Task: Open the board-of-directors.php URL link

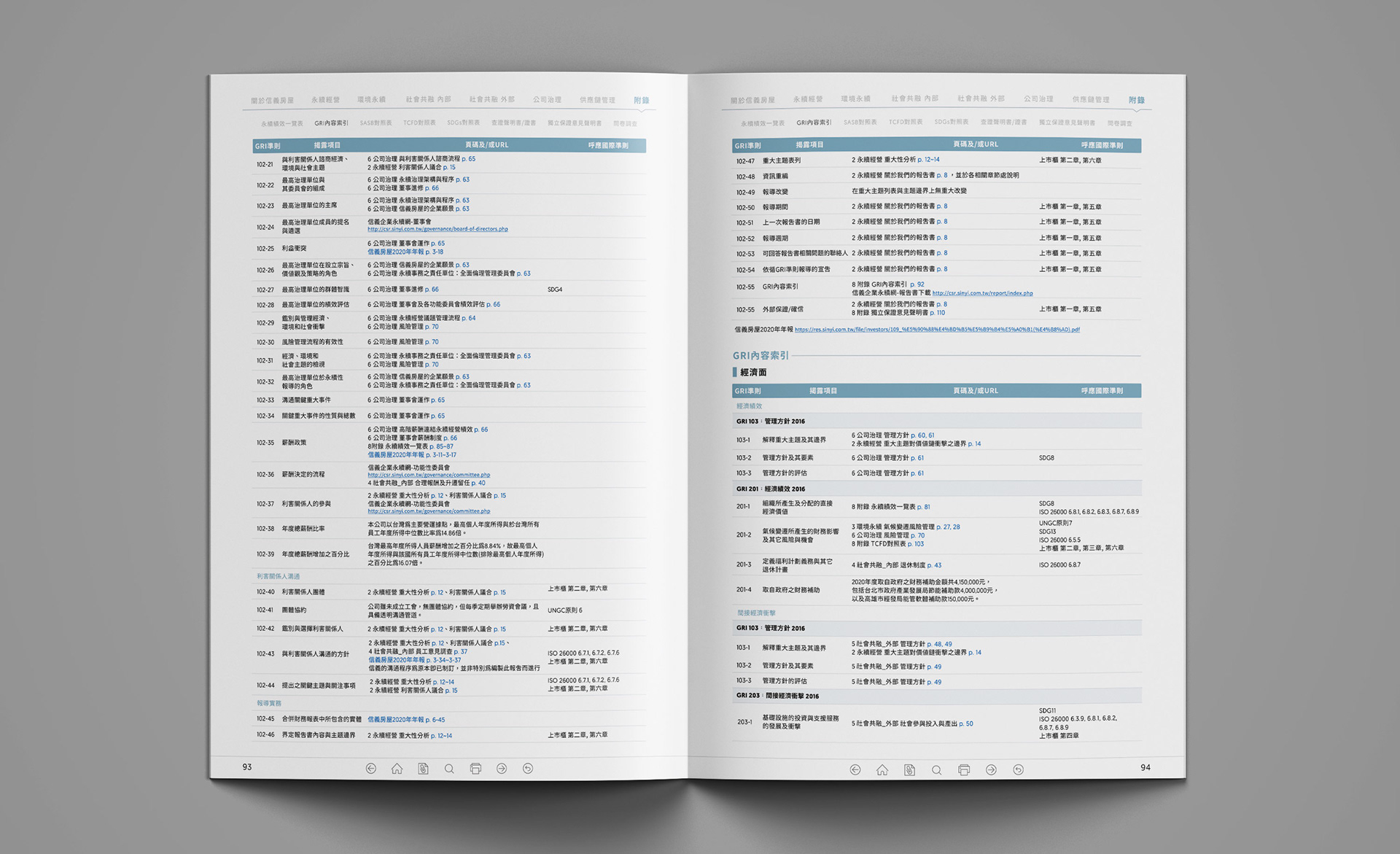Action: click(437, 229)
